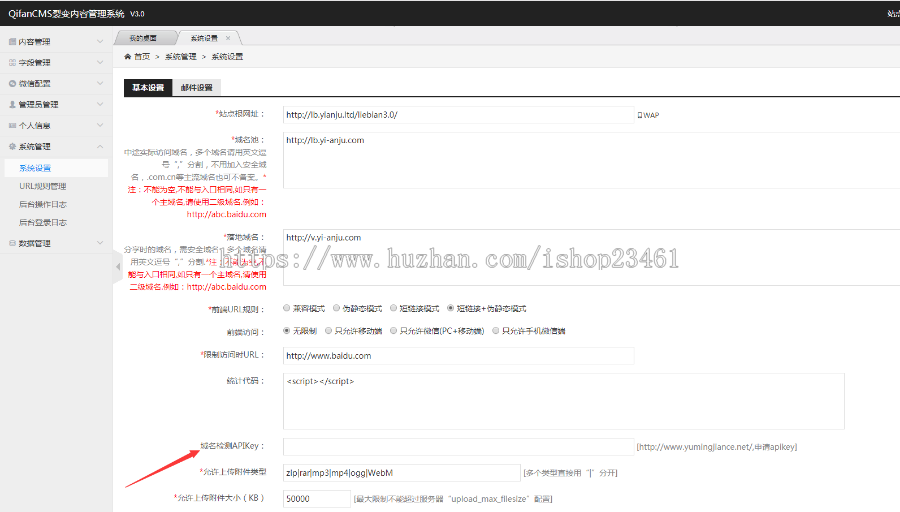
Task: Click the 数据管理 sidebar icon
Action: click(12, 243)
